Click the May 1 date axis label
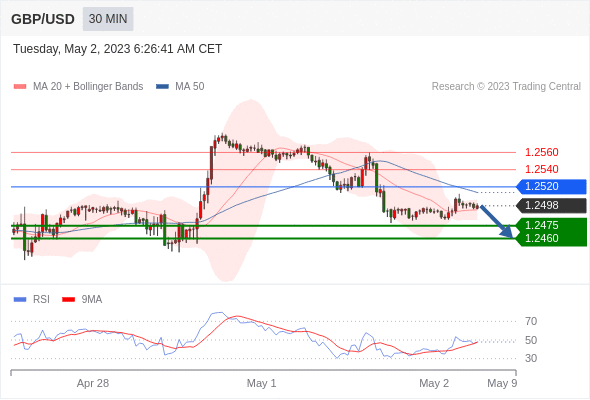 (x=262, y=383)
